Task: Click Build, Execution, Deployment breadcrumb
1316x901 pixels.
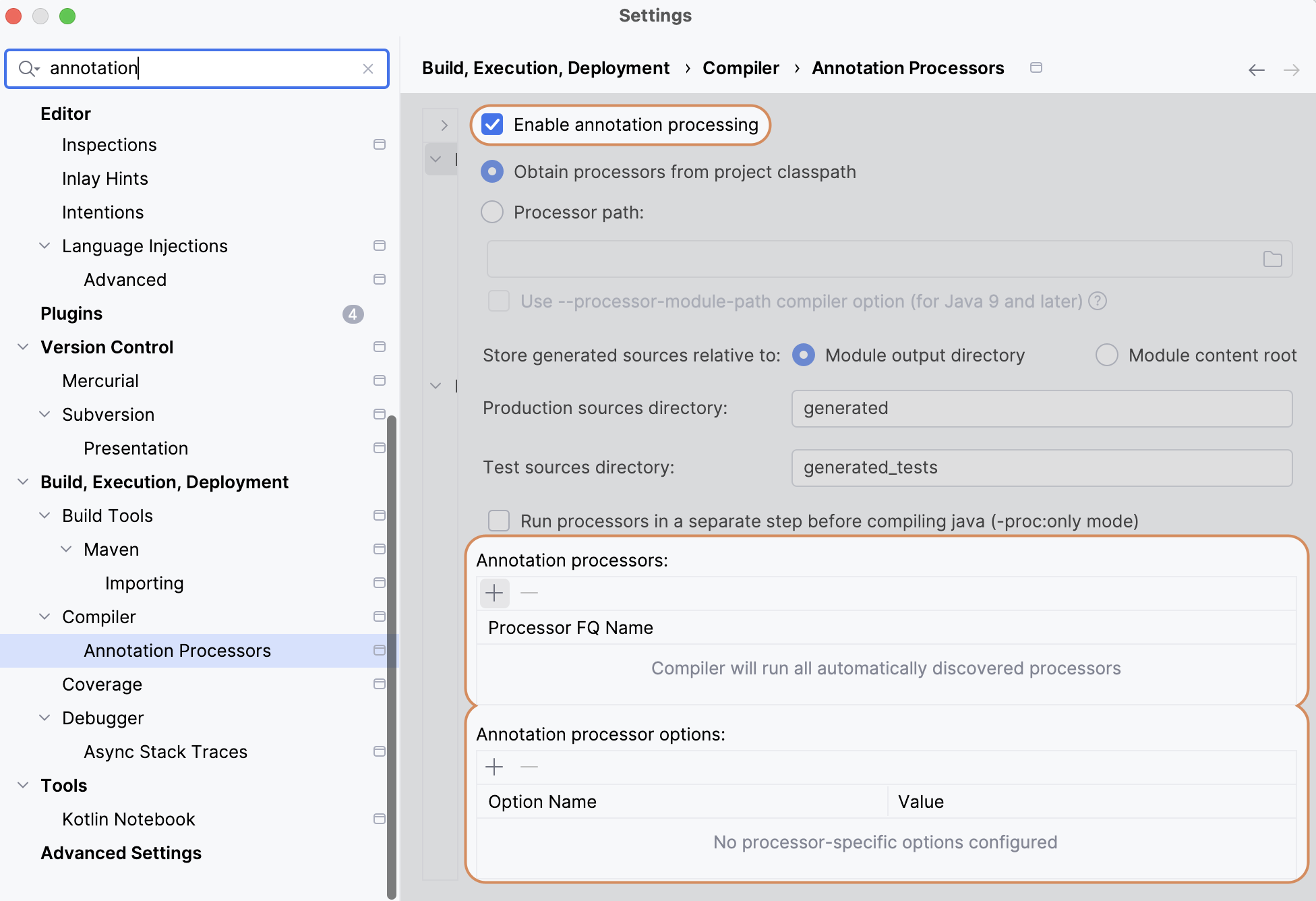Action: point(545,67)
